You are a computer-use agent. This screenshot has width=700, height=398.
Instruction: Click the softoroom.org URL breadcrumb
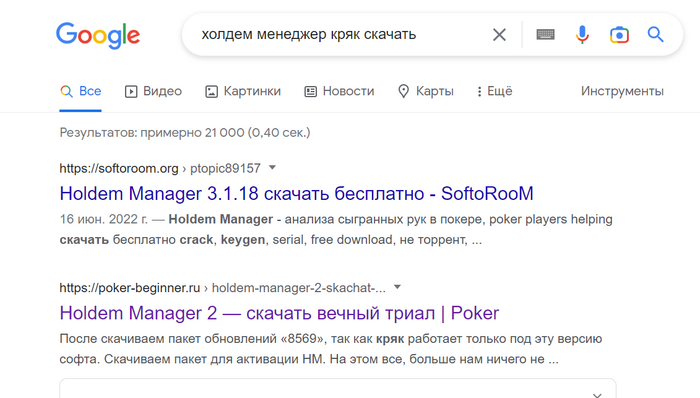[160, 168]
